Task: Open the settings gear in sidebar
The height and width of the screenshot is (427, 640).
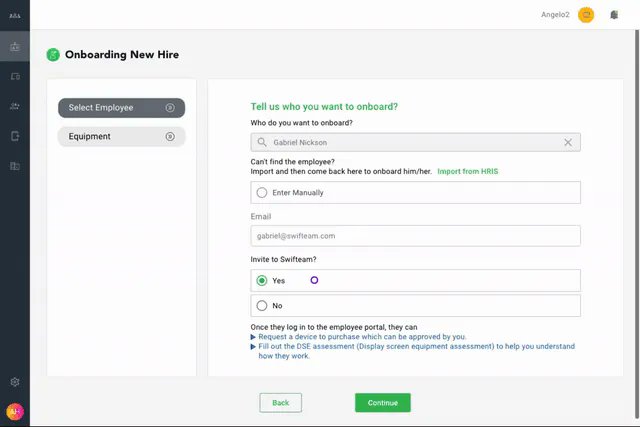Action: [x=15, y=382]
